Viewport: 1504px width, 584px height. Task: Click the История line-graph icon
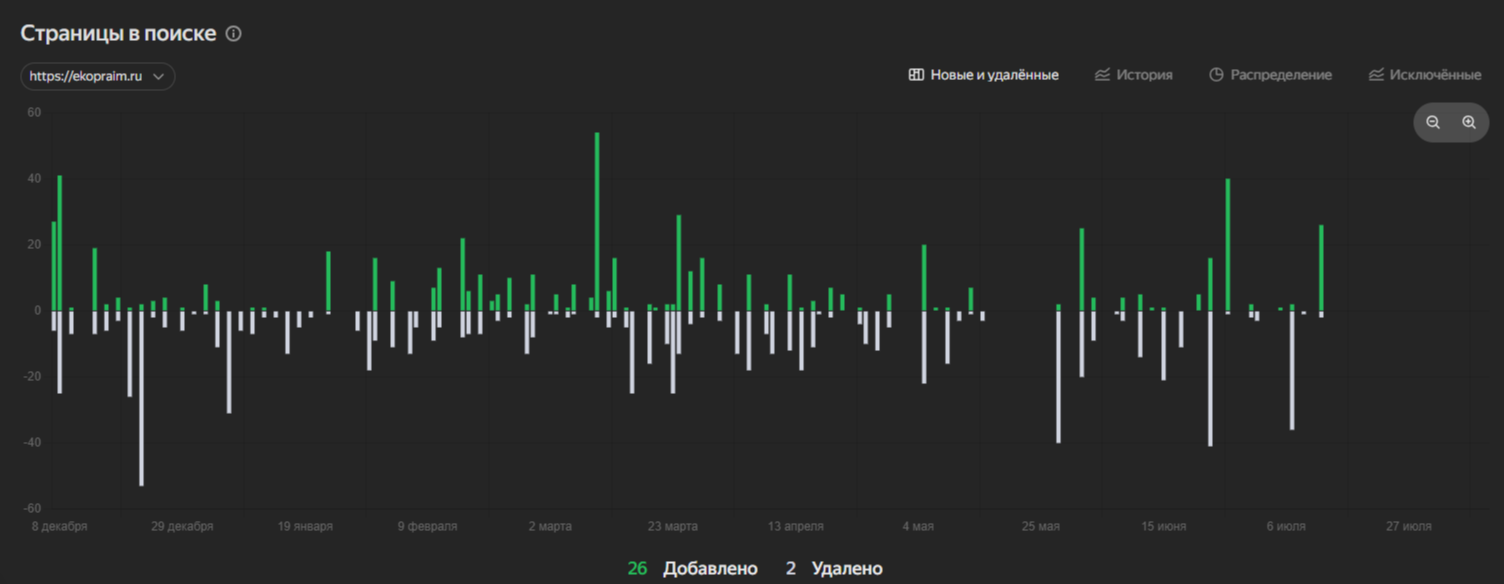1102,75
